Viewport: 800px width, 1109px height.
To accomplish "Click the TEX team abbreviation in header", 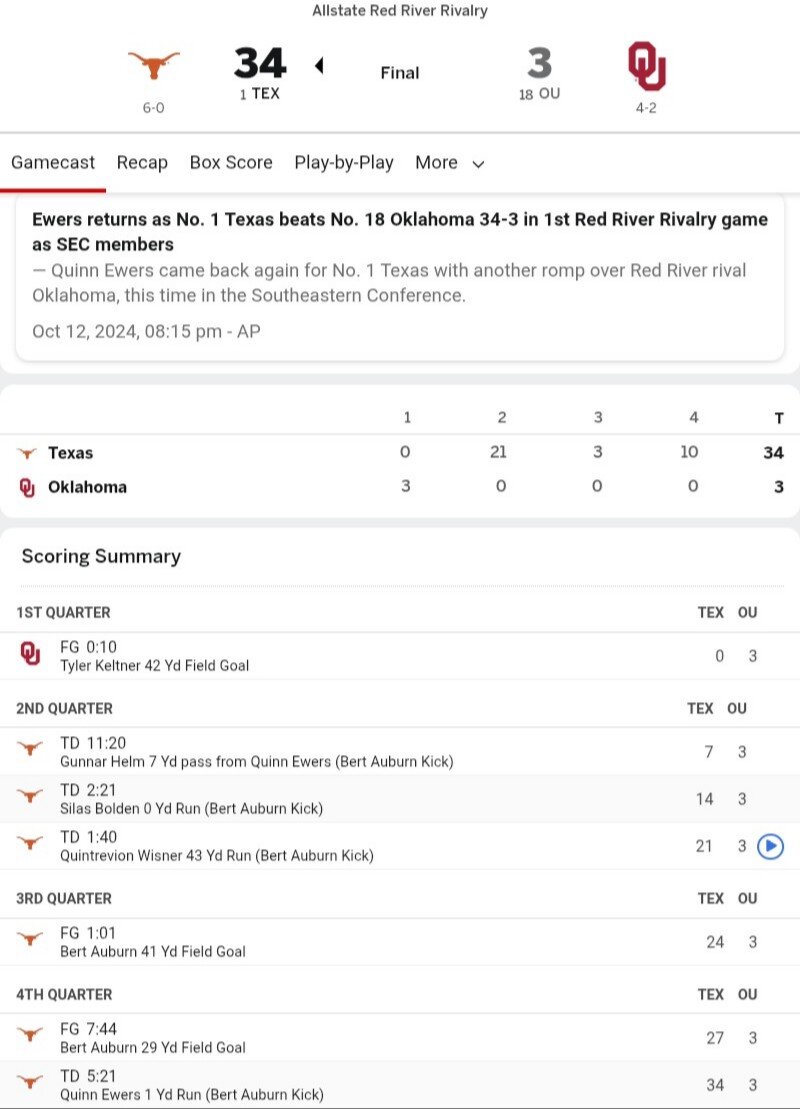I will click(266, 93).
